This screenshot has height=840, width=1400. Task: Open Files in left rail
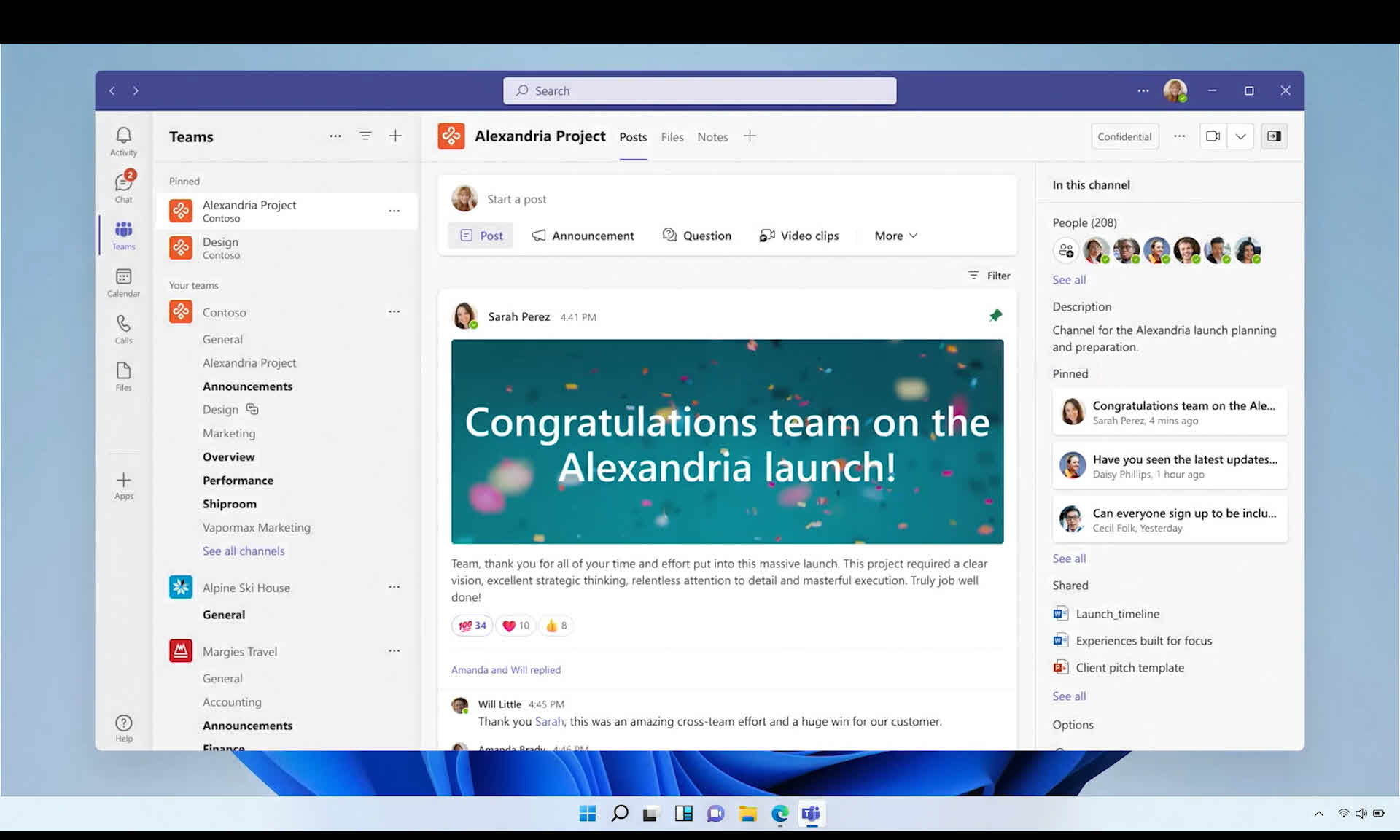(123, 376)
